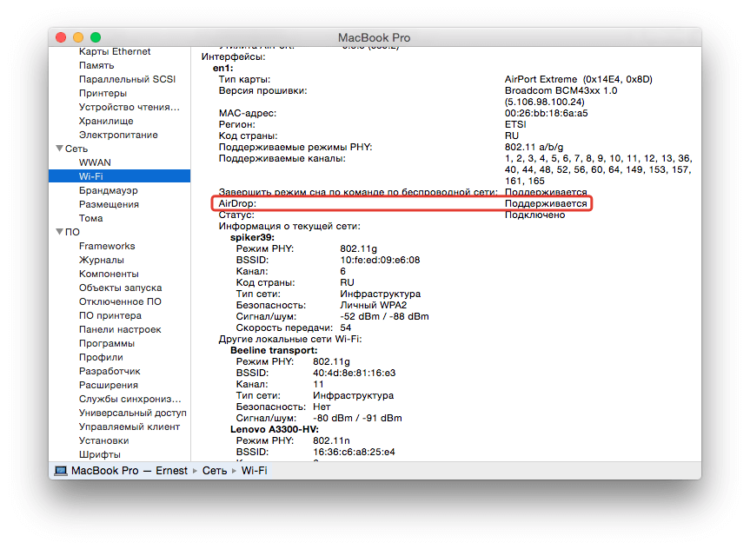Select Отключенное ПО in sidebar
The image size is (750, 549).
point(120,301)
